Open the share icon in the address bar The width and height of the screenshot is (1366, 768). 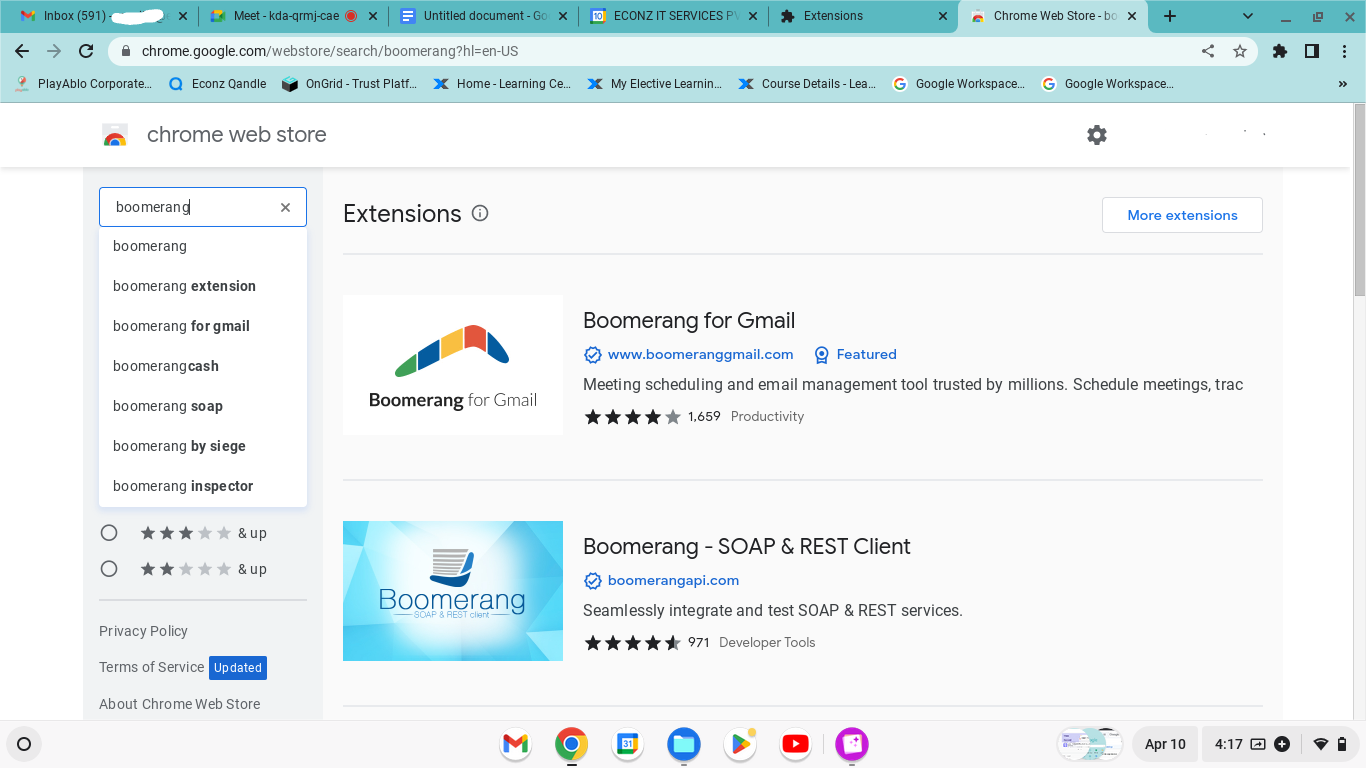point(1208,51)
